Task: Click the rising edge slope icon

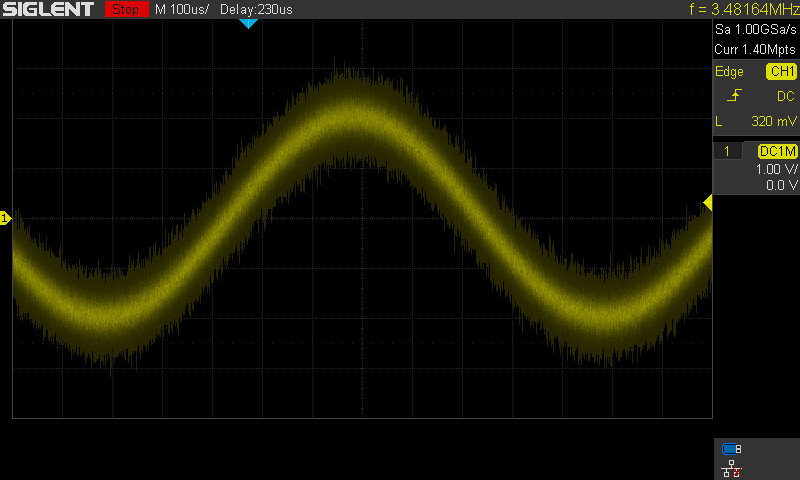Action: coord(734,96)
